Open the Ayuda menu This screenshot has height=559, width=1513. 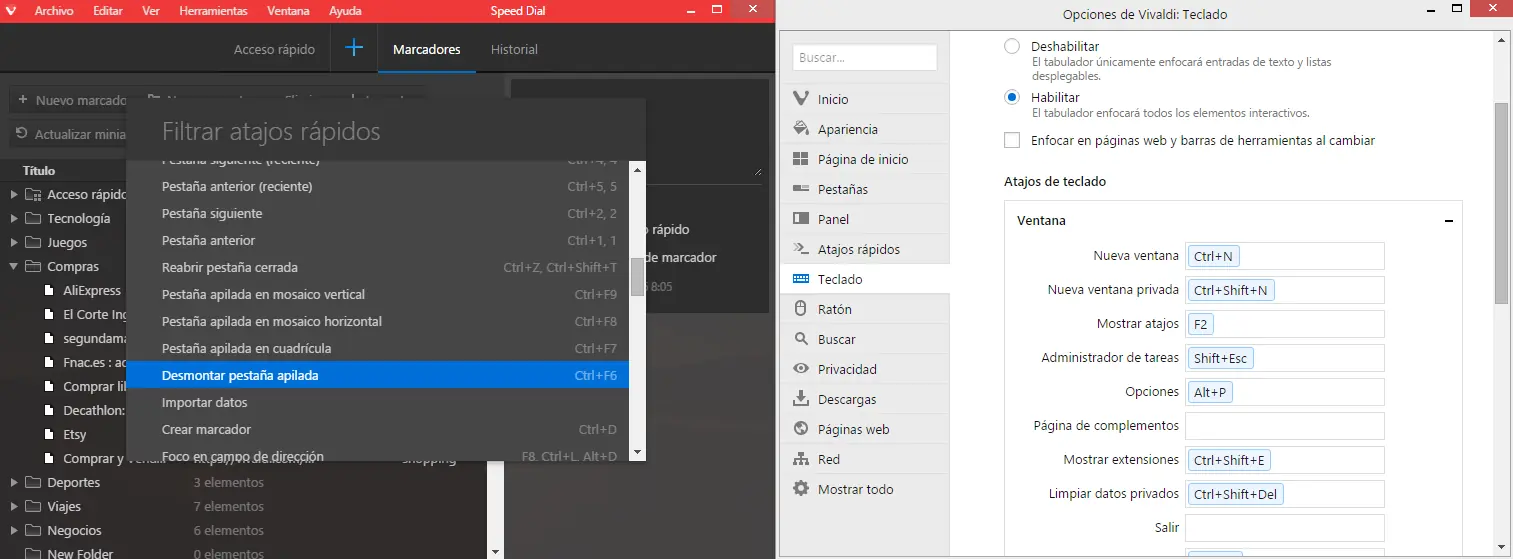[x=345, y=11]
